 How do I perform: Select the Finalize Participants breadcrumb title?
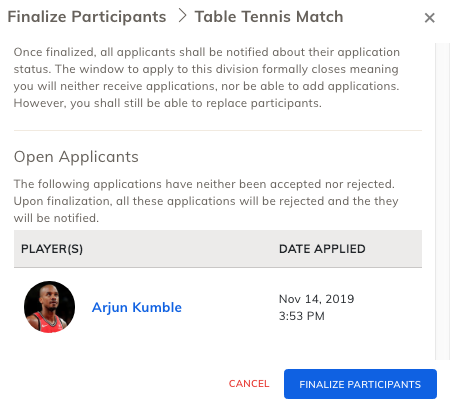point(87,17)
